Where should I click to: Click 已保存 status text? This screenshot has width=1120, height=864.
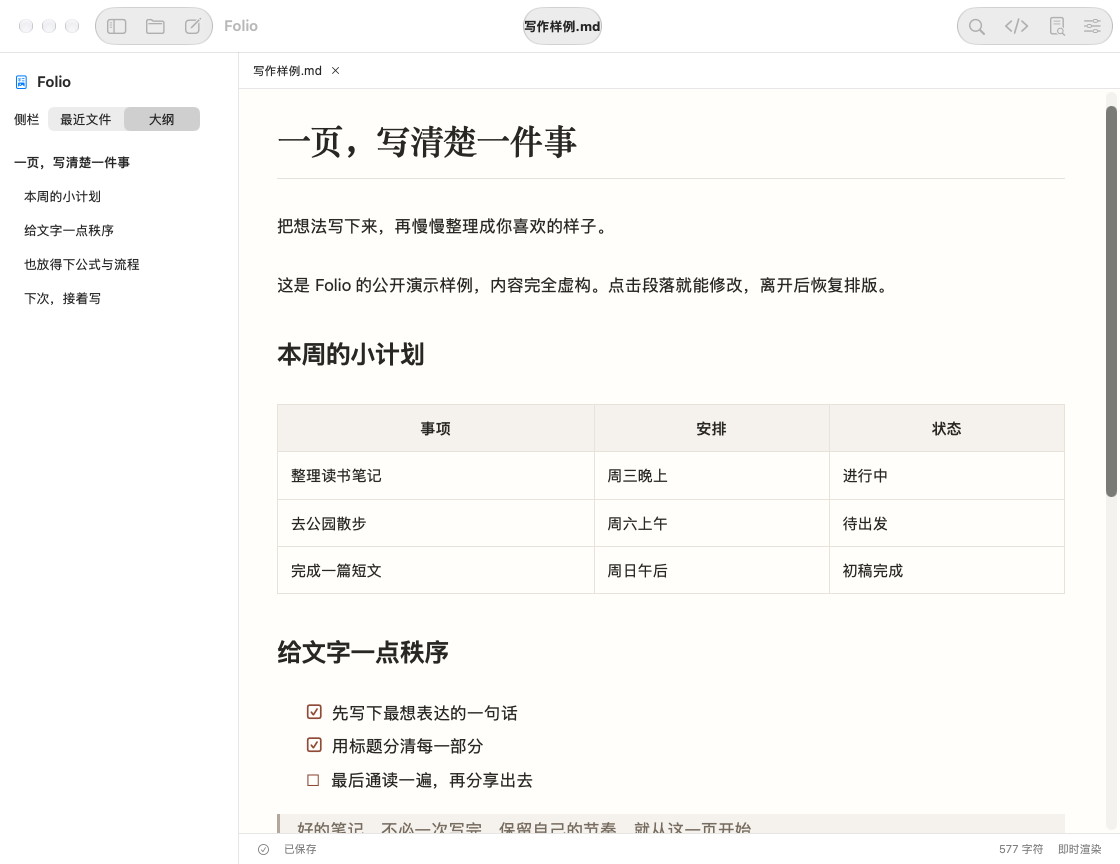click(x=300, y=849)
